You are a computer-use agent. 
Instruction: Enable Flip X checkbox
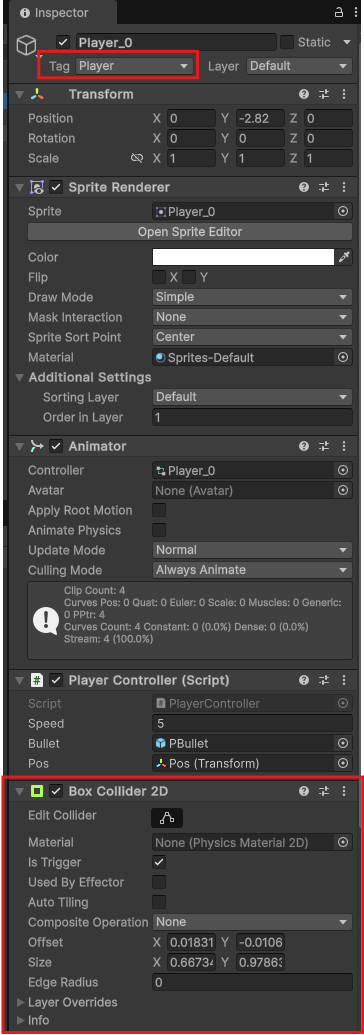click(x=159, y=277)
